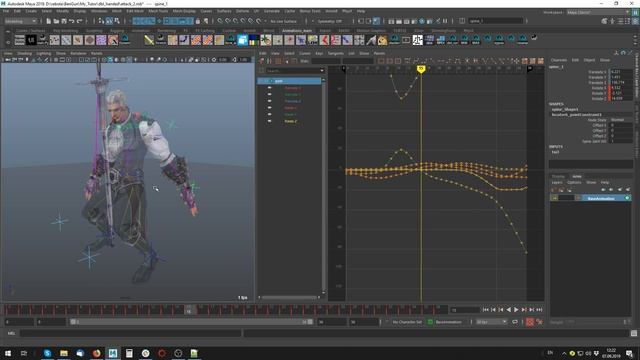This screenshot has height=360, width=640.
Task: Open a scene using the folder icon
Action: point(56,21)
